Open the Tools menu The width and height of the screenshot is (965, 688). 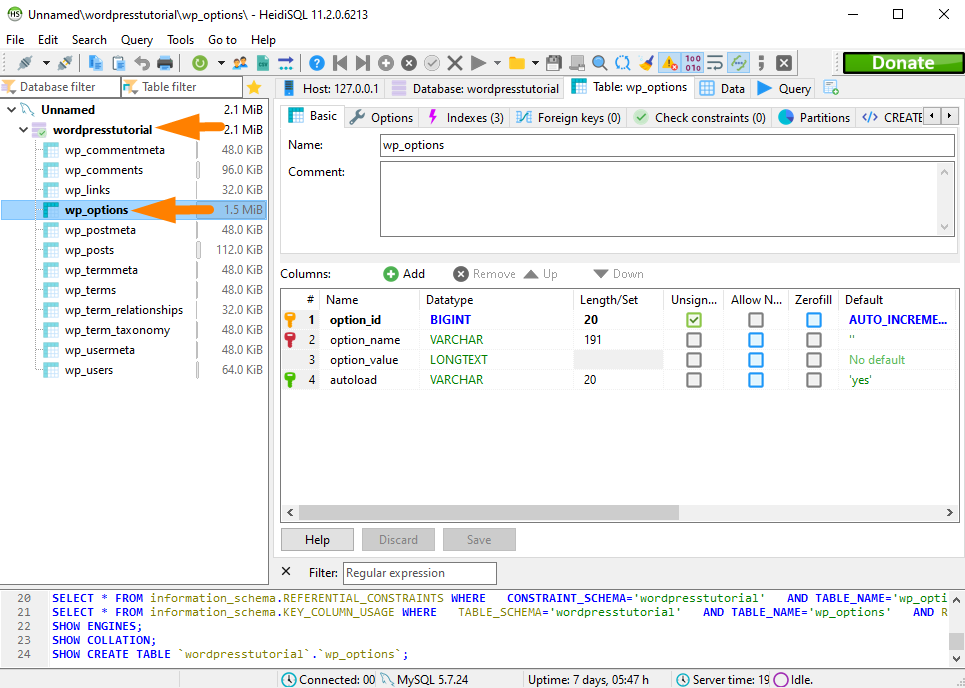point(180,40)
